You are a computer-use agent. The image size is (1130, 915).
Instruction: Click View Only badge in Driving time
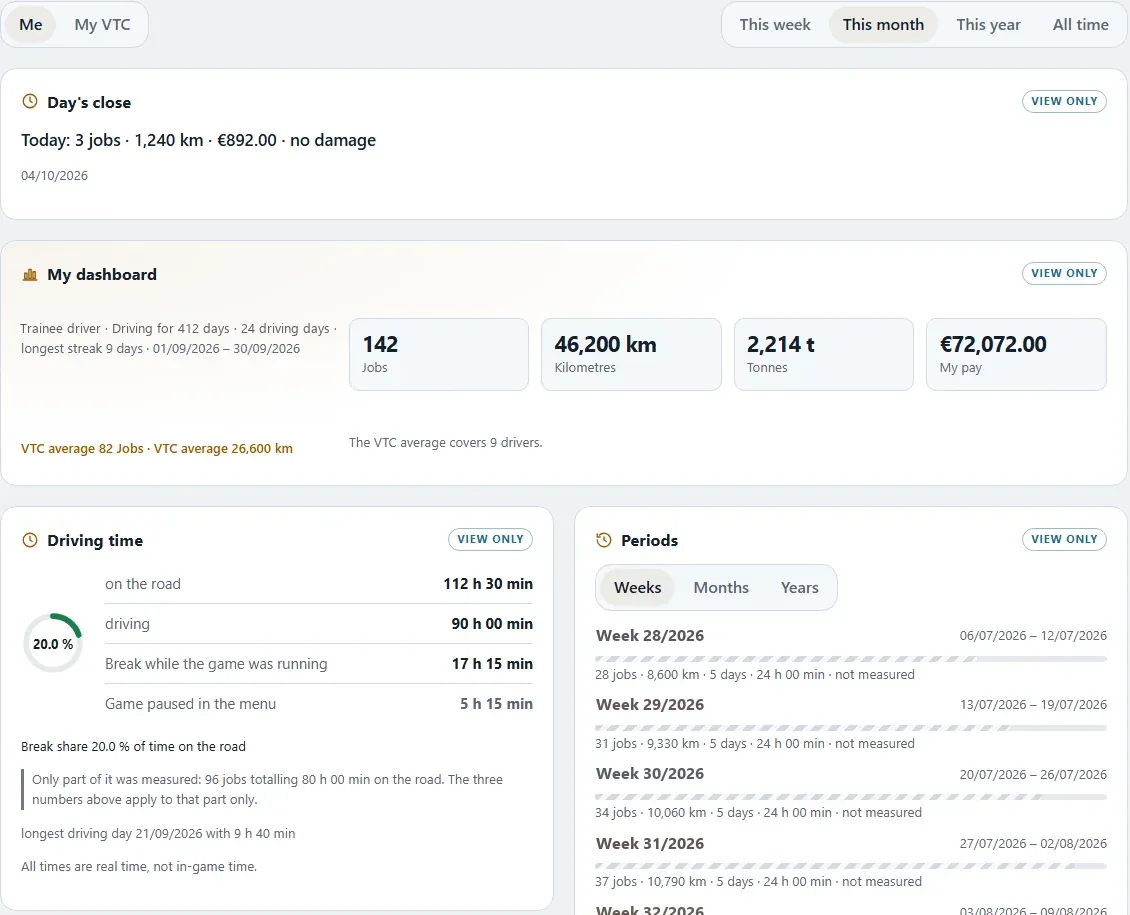click(490, 540)
